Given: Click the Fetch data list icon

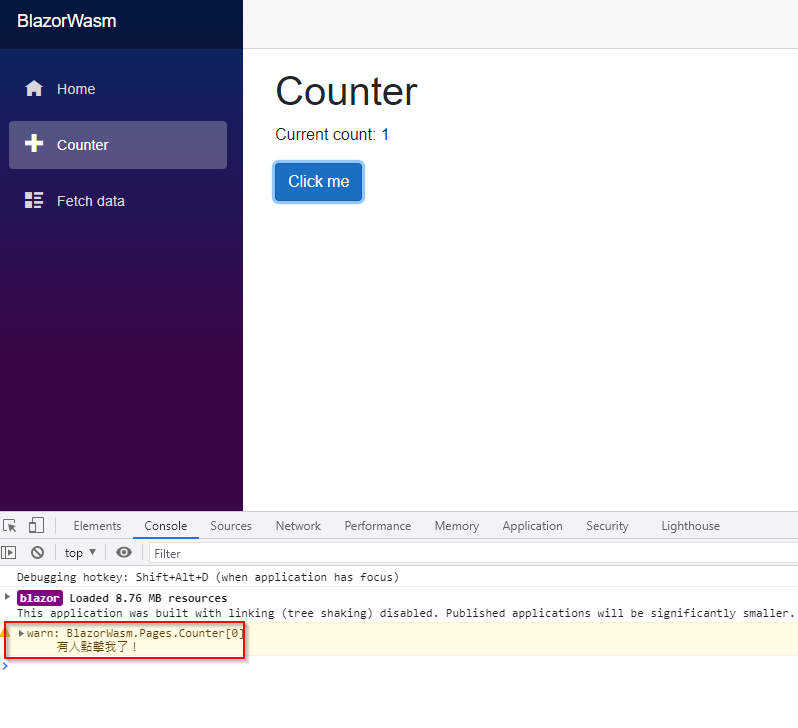Looking at the screenshot, I should pyautogui.click(x=34, y=200).
